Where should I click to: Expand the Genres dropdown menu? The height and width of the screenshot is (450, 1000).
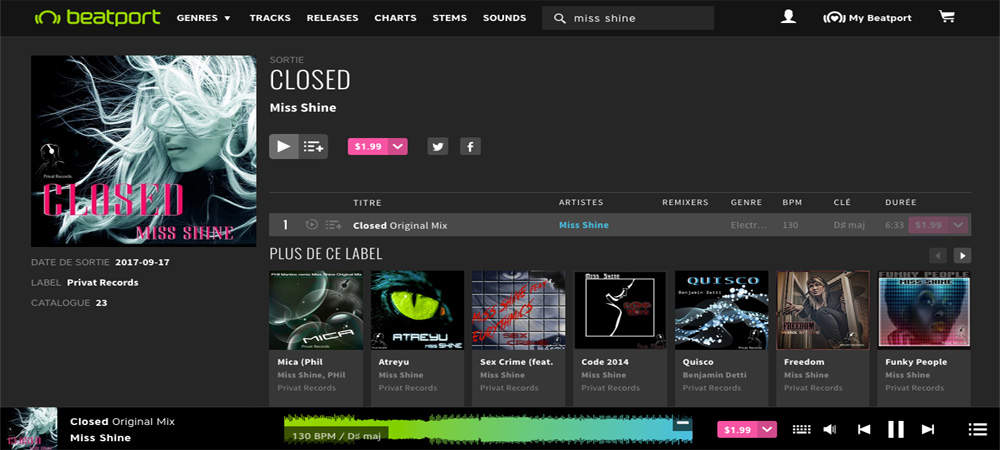point(204,18)
